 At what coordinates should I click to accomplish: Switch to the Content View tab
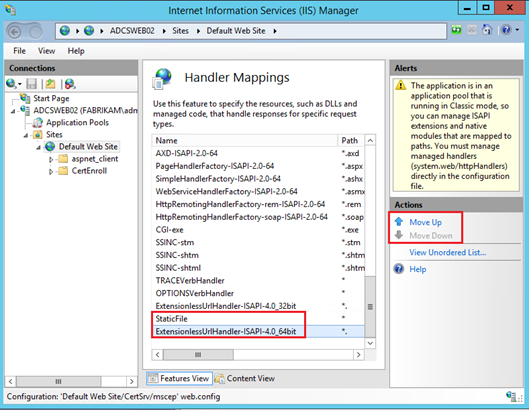[x=245, y=379]
